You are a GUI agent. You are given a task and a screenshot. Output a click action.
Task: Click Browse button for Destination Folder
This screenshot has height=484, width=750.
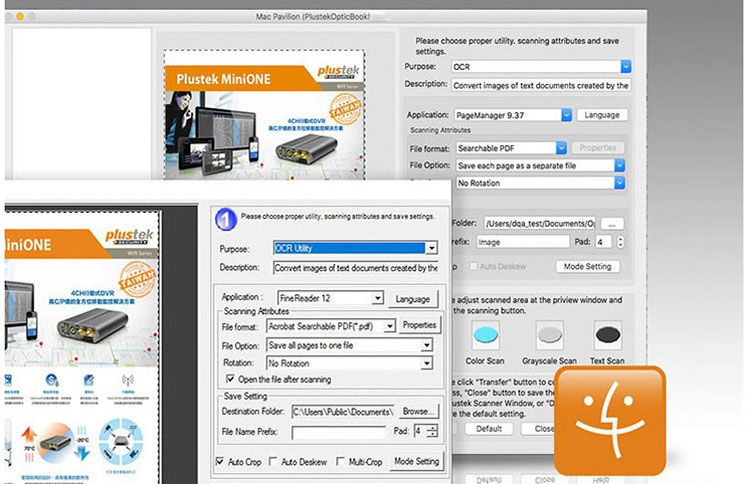click(418, 411)
